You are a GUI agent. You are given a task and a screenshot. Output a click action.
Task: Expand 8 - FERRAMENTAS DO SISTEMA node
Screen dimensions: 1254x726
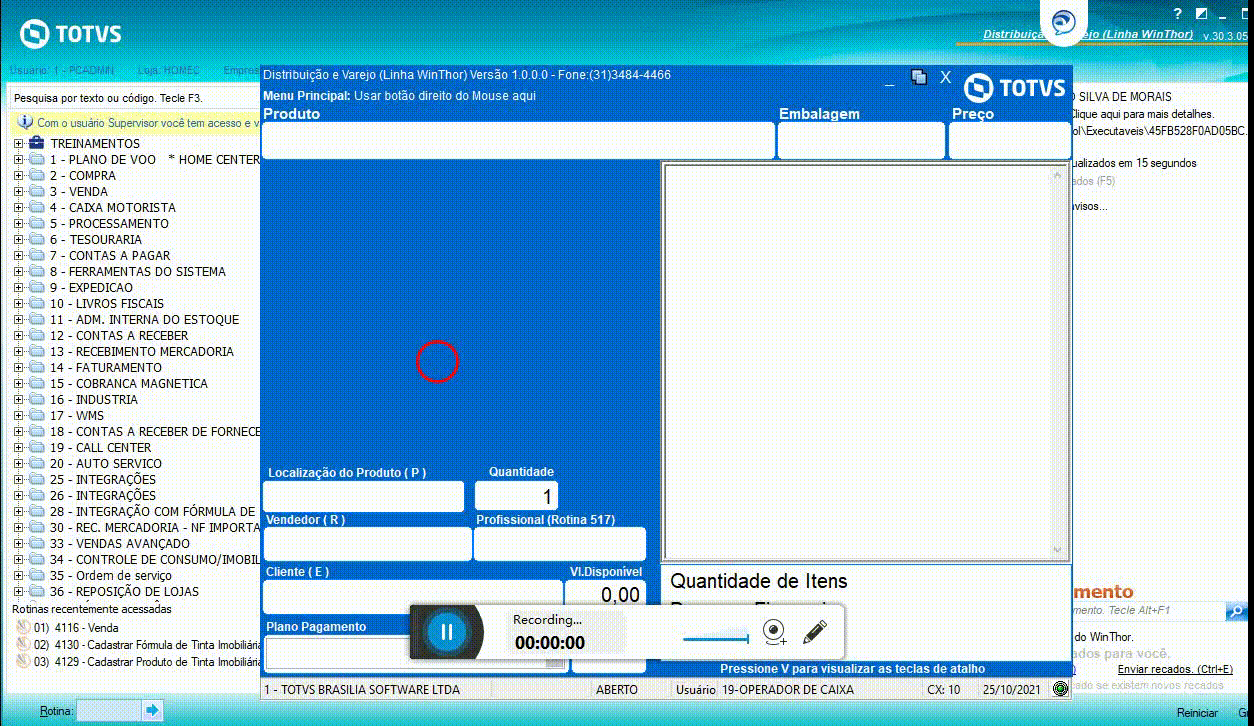tap(18, 271)
